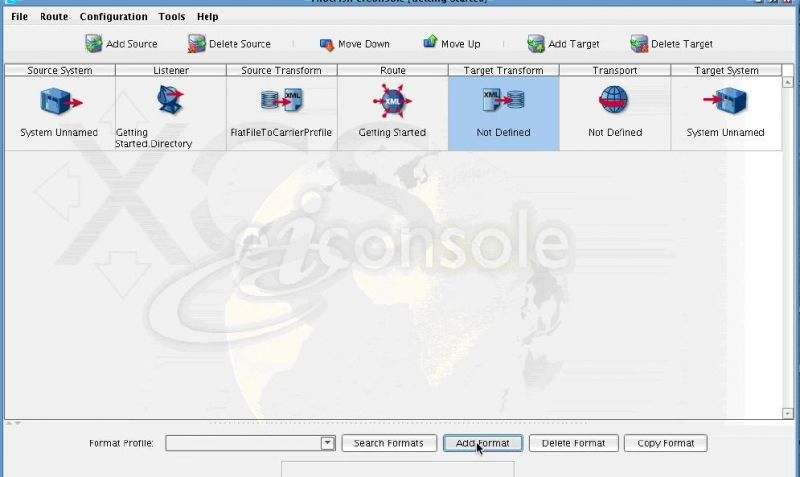Click the FlatFileToCarrierProfile label

click(x=281, y=133)
